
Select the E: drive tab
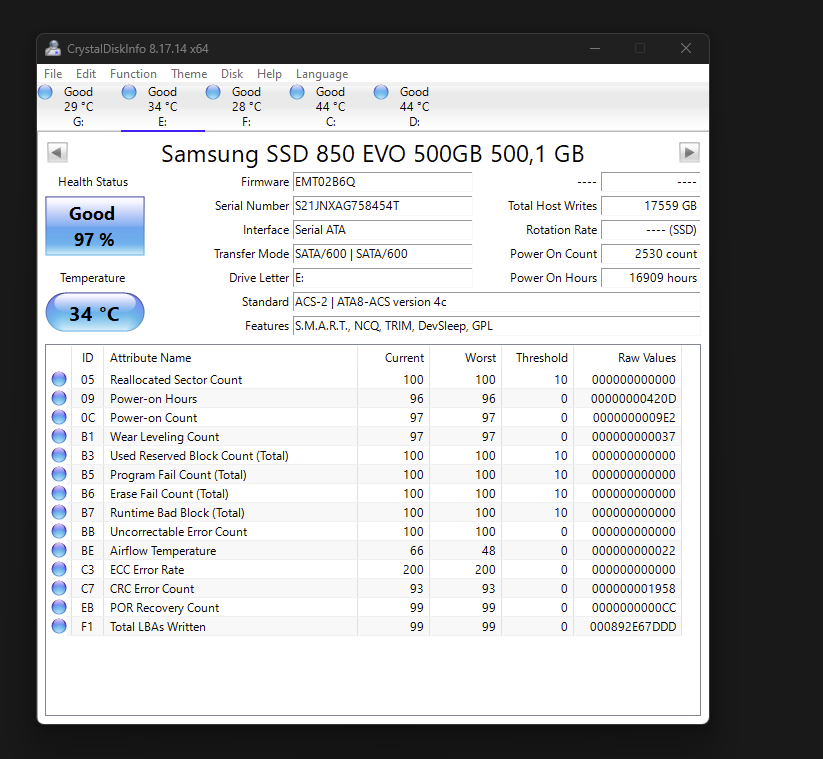pos(163,107)
